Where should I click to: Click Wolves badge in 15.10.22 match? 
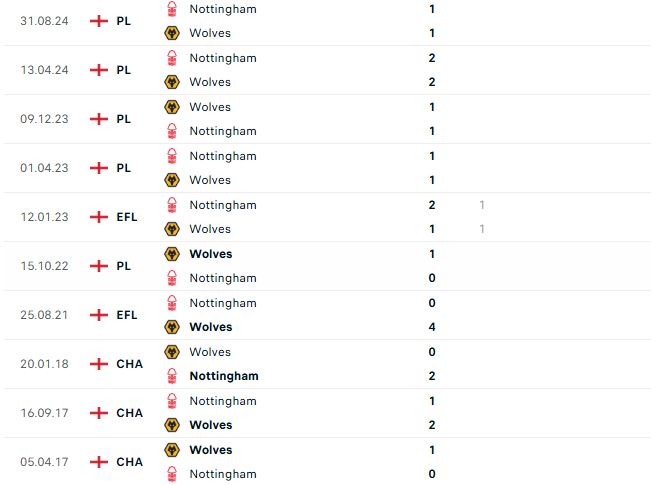tap(172, 254)
